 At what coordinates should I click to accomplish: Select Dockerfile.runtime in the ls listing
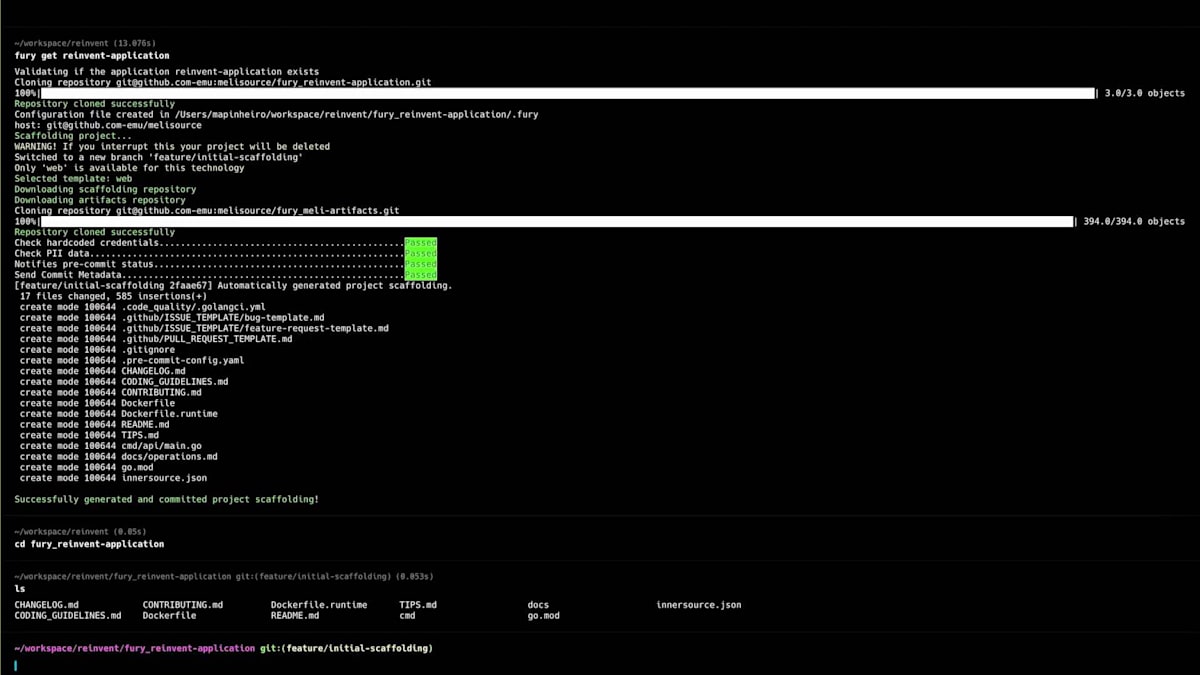click(319, 605)
